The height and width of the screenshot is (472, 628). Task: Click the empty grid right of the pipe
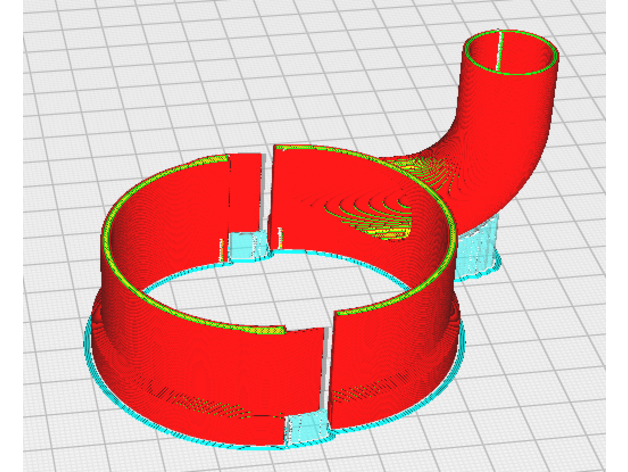[x=590, y=150]
